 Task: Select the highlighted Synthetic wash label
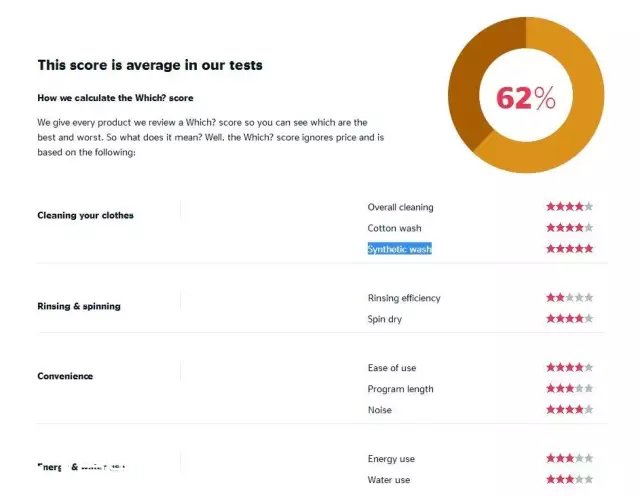click(400, 249)
